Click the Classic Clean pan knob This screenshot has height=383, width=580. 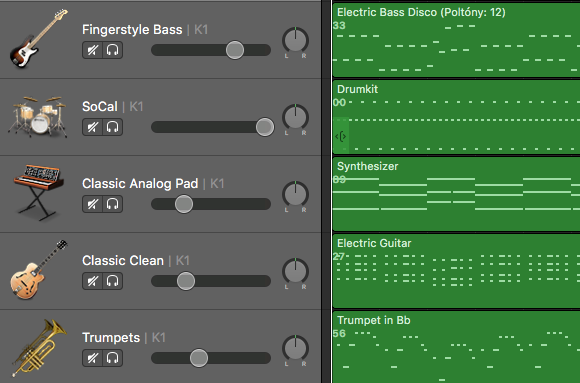coord(296,271)
